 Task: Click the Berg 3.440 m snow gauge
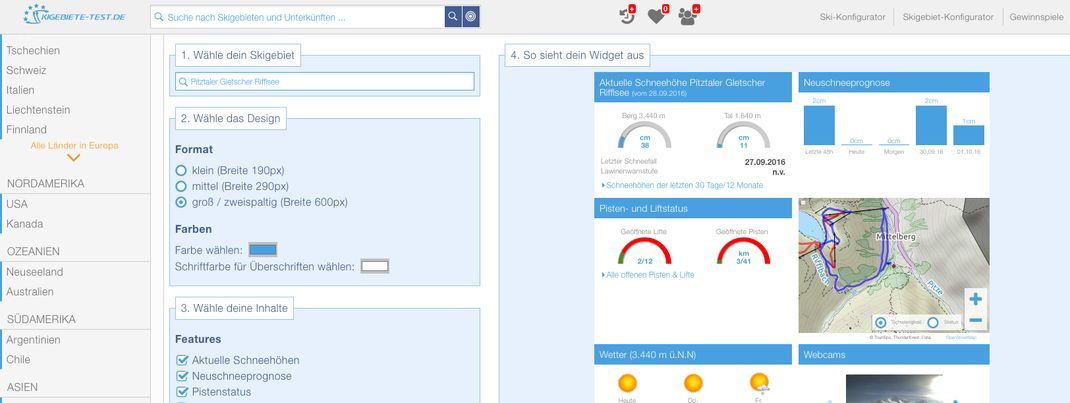(644, 135)
